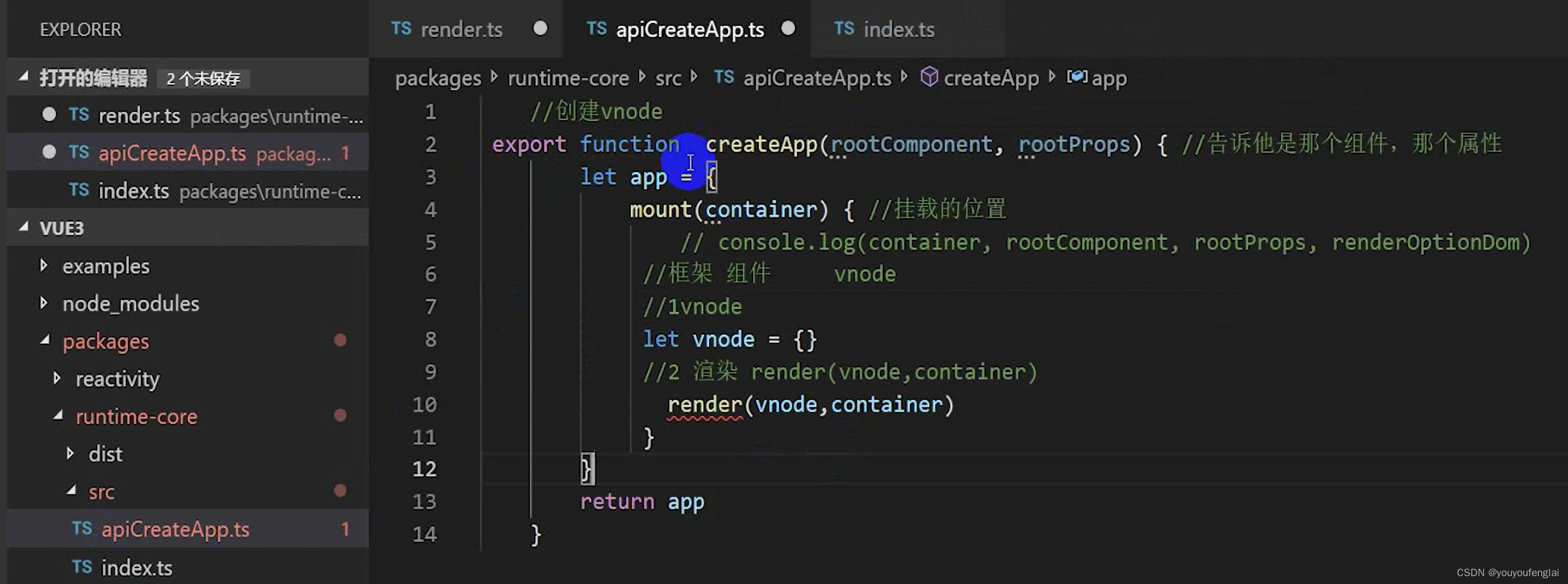Expand the reactivity folder
Image resolution: width=1568 pixels, height=584 pixels.
coord(57,378)
